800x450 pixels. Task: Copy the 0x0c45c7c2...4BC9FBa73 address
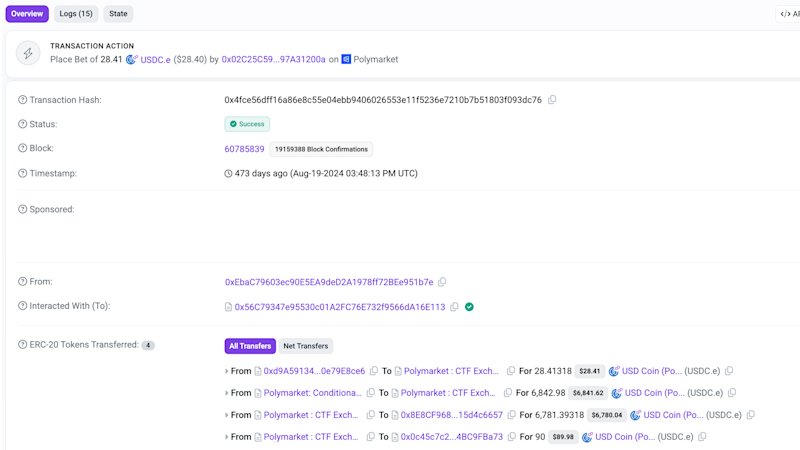pos(512,437)
